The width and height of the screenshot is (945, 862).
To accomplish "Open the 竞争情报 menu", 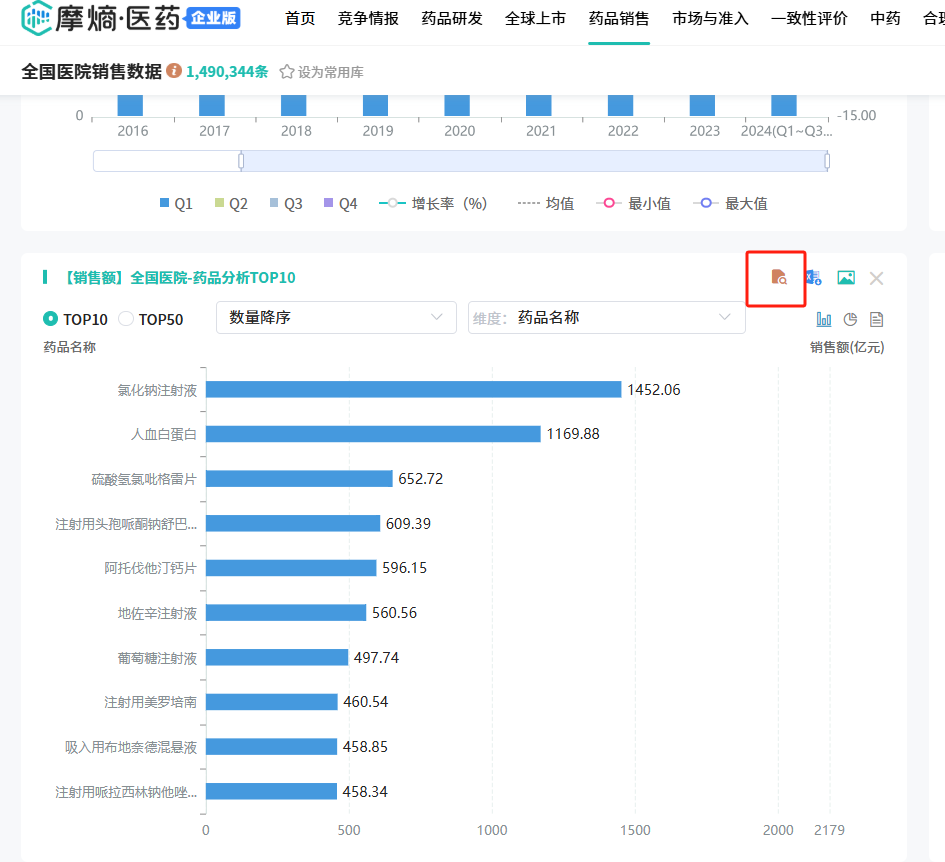I will [368, 18].
